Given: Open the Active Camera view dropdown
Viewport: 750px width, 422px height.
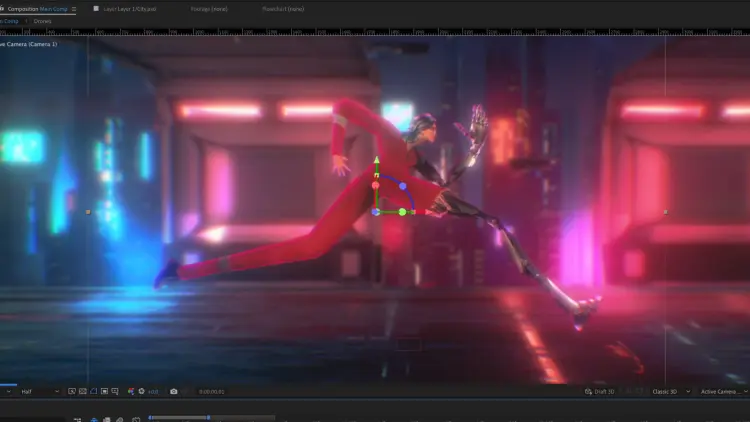Looking at the screenshot, I should click(x=724, y=391).
